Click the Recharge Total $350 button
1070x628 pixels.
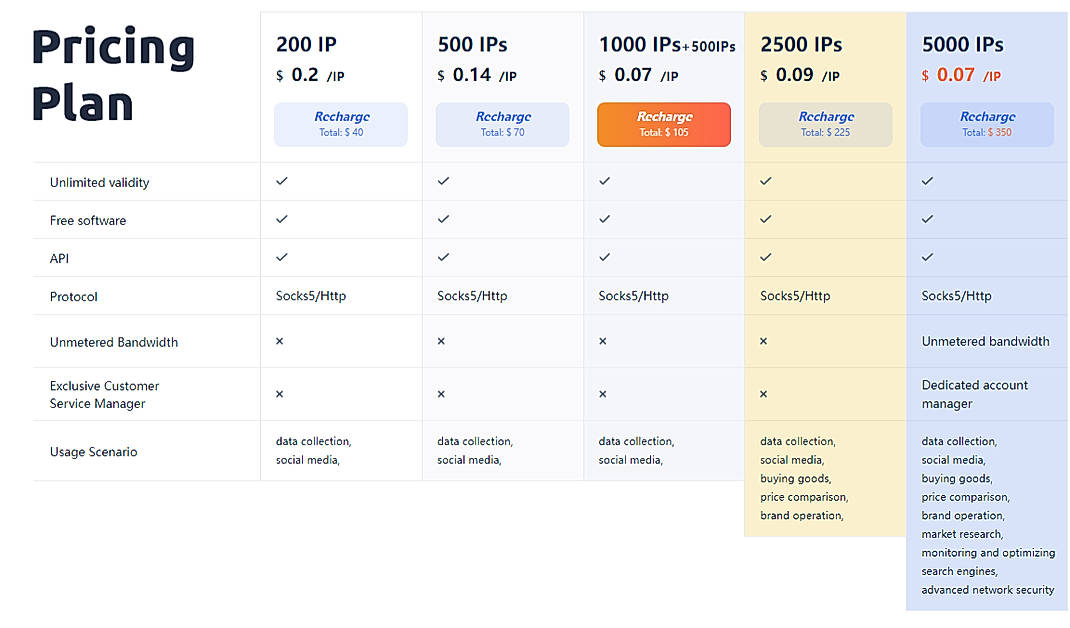click(987, 123)
